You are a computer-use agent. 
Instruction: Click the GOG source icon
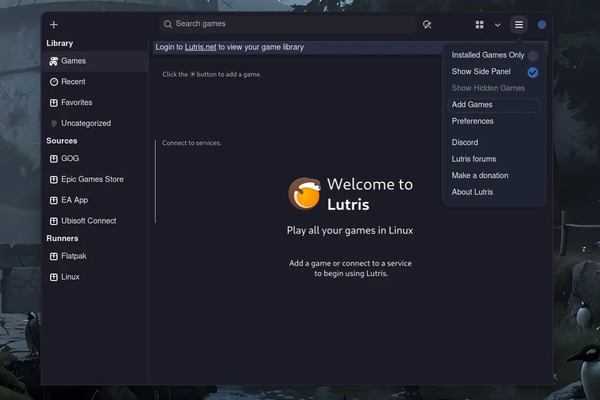click(54, 158)
